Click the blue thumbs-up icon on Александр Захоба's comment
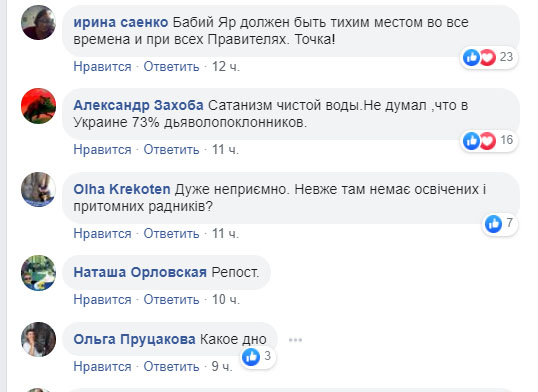The height and width of the screenshot is (392, 538). pos(471,140)
